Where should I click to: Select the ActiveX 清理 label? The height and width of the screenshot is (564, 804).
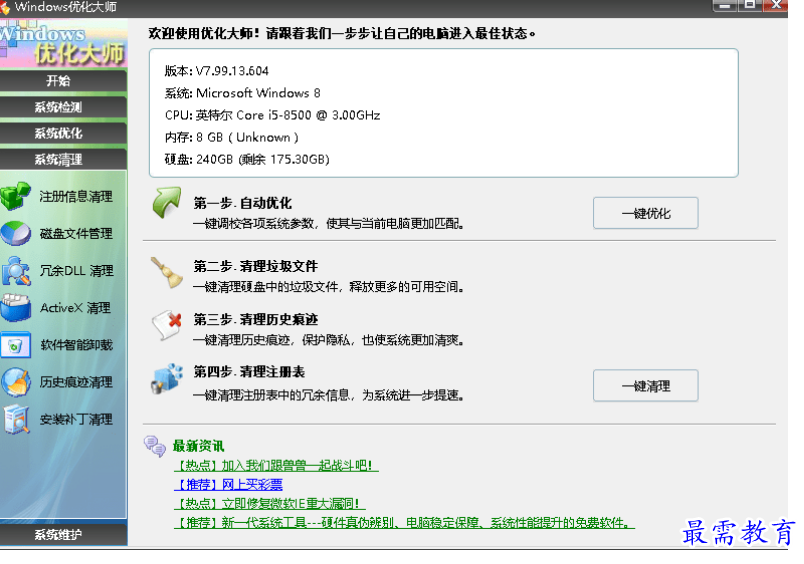tap(75, 308)
